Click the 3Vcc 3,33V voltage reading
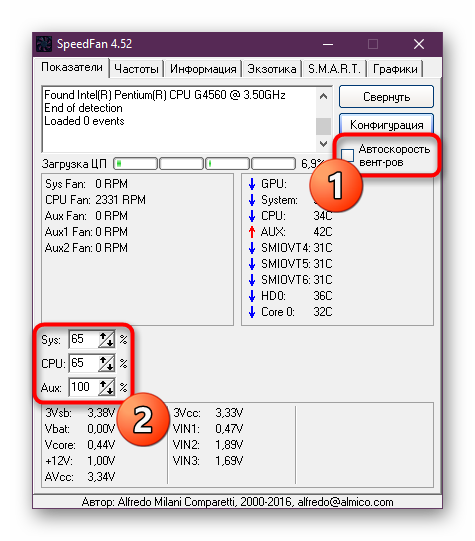Image resolution: width=475 pixels, height=541 pixels. (x=208, y=413)
